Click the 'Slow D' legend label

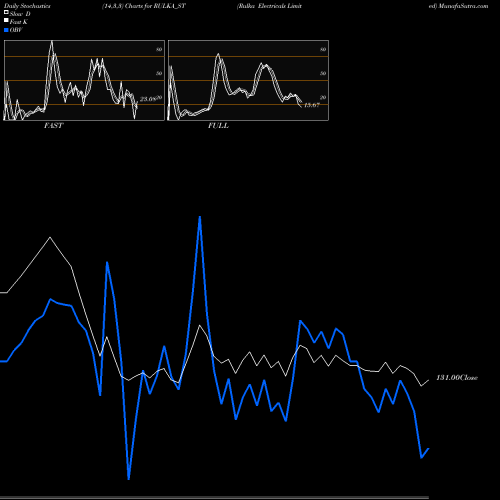point(20,14)
